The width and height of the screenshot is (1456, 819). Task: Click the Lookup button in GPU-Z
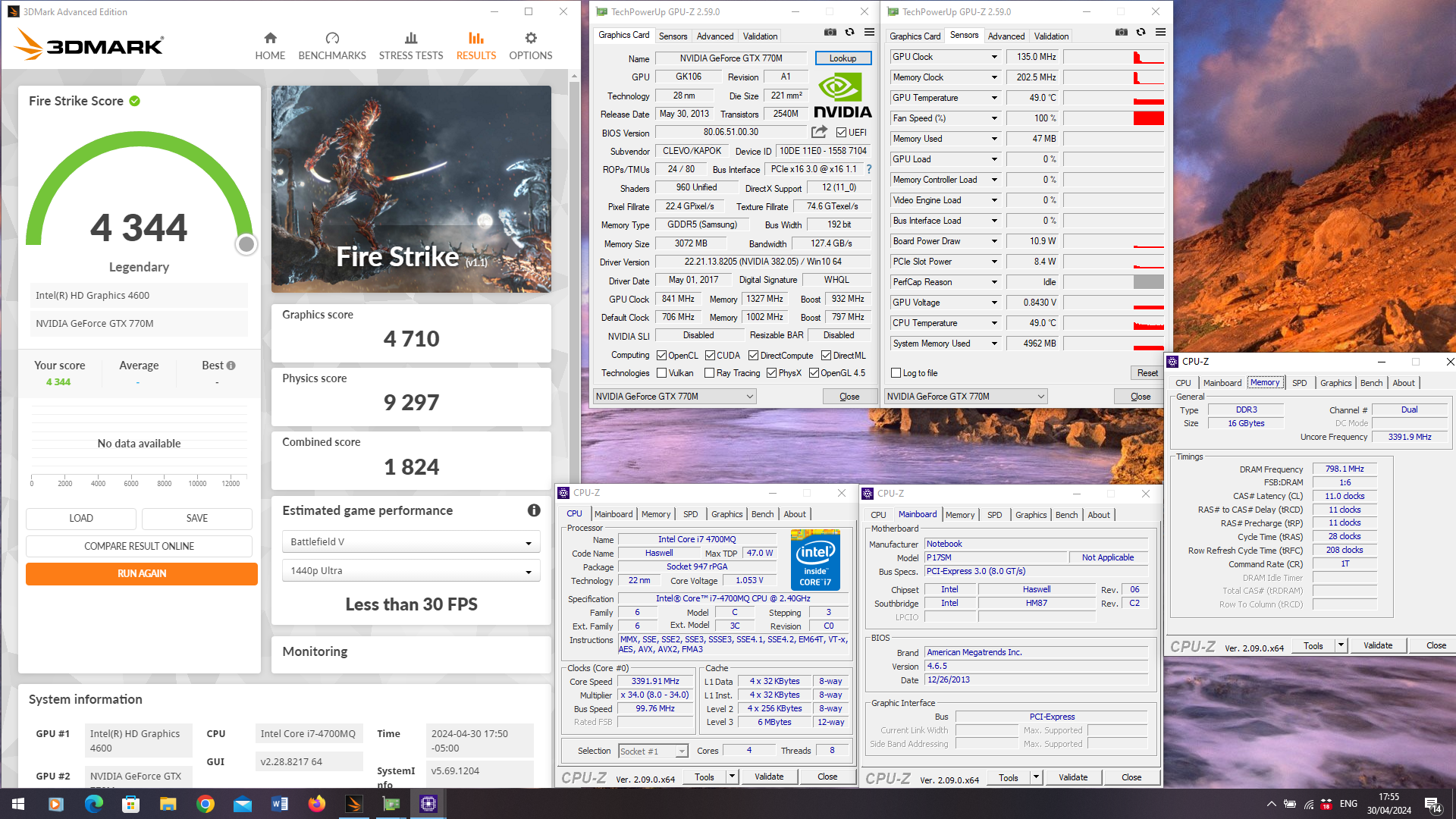[x=843, y=58]
